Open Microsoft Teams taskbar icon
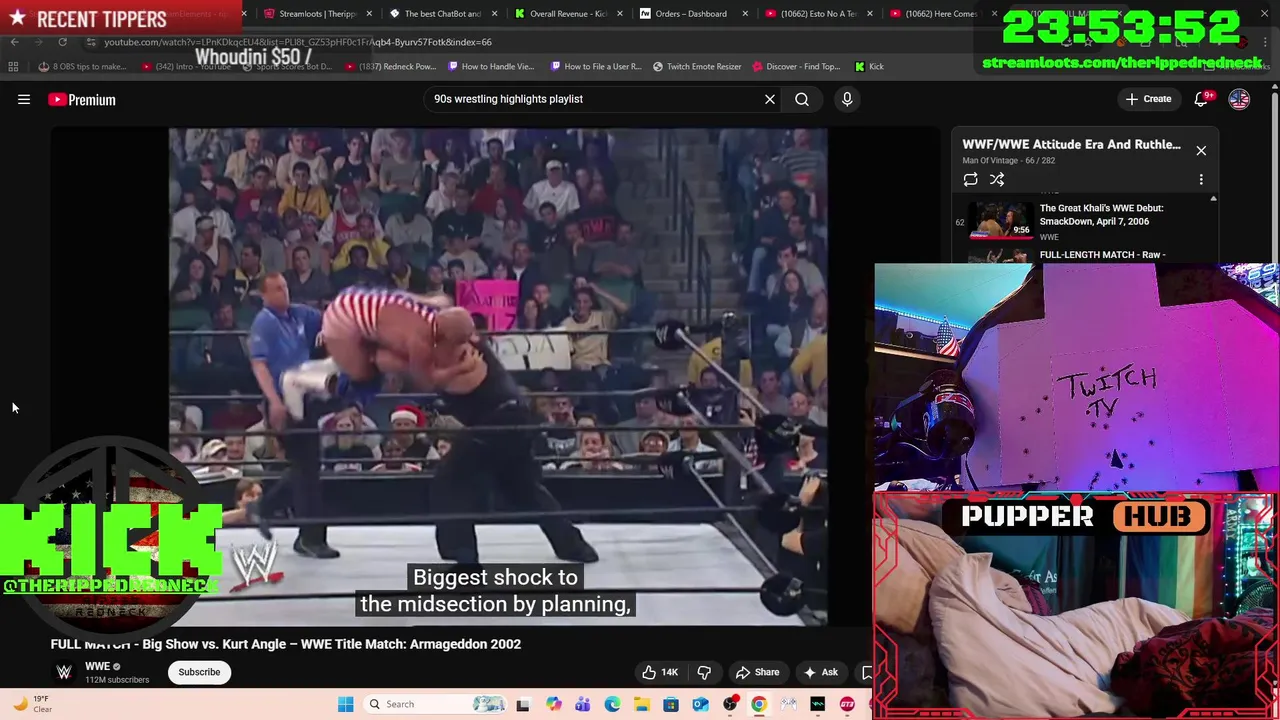 582,704
